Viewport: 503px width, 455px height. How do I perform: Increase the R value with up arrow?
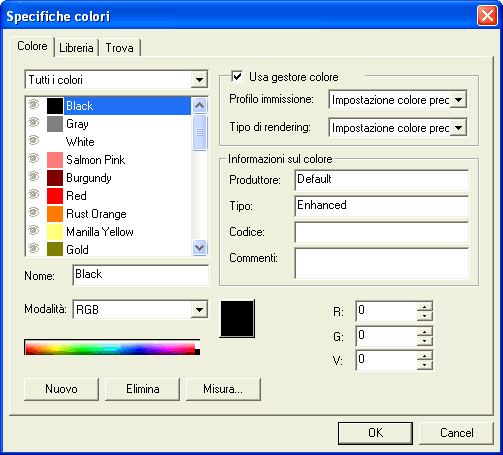click(425, 307)
